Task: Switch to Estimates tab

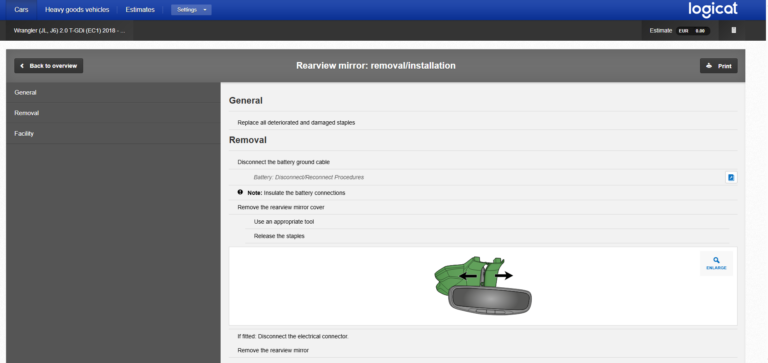Action: 140,10
